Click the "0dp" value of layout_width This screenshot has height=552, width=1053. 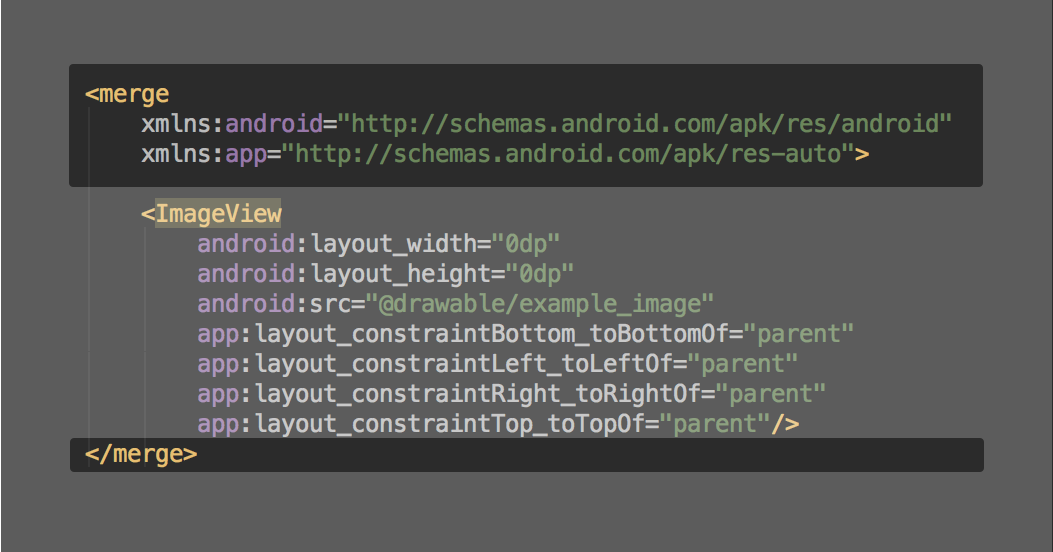(526, 244)
